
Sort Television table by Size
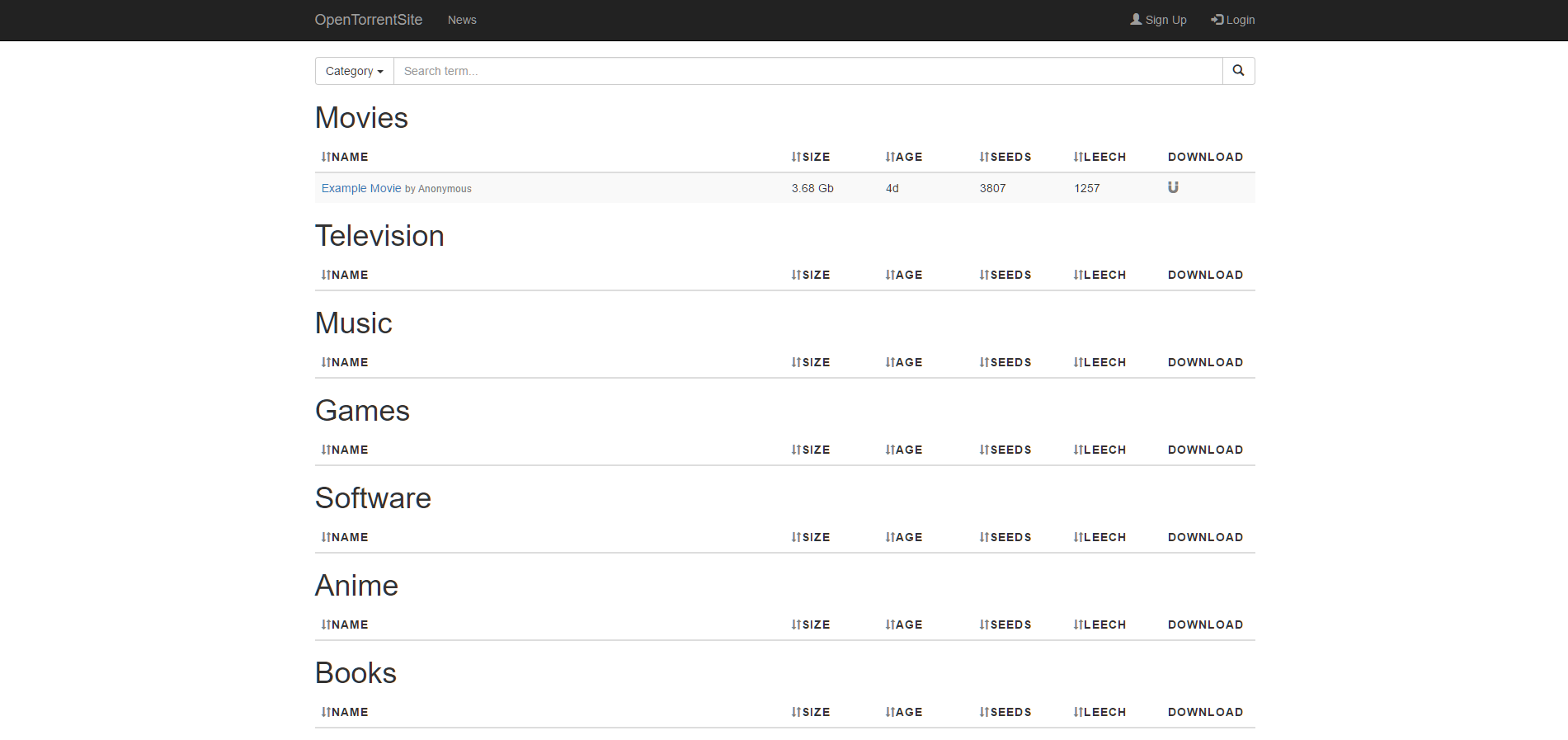[811, 275]
